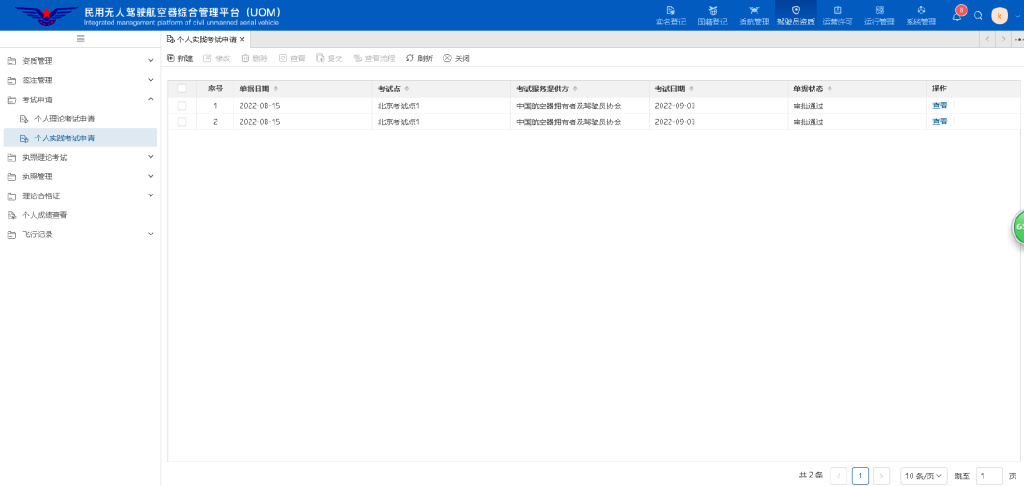Viewport: 1024px width, 486px height.
Task: Open 个人理论考试申请 in the sidebar
Action: click(80, 119)
